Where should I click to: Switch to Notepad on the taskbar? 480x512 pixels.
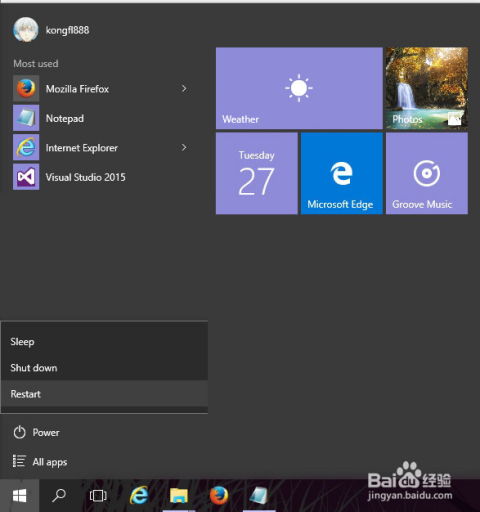pos(259,496)
